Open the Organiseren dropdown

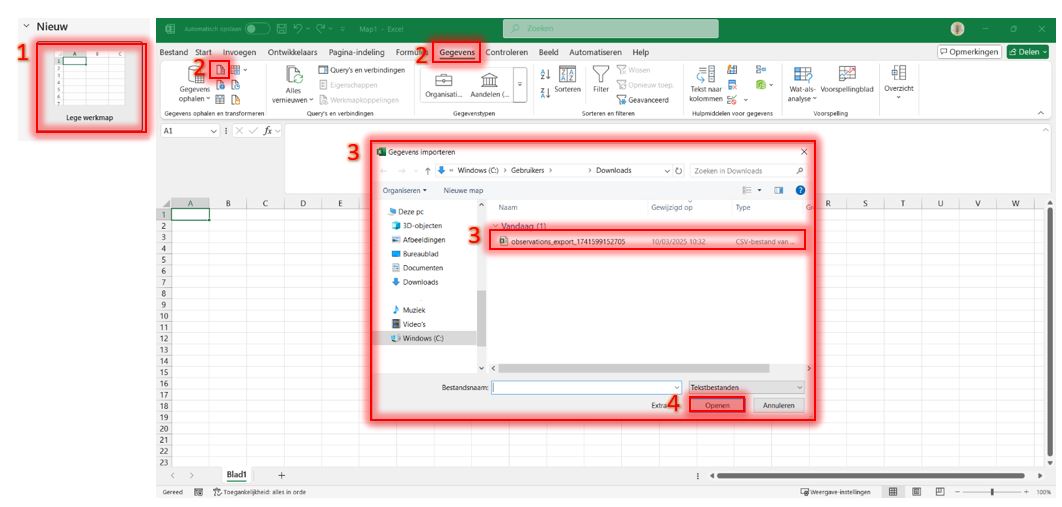pos(405,191)
